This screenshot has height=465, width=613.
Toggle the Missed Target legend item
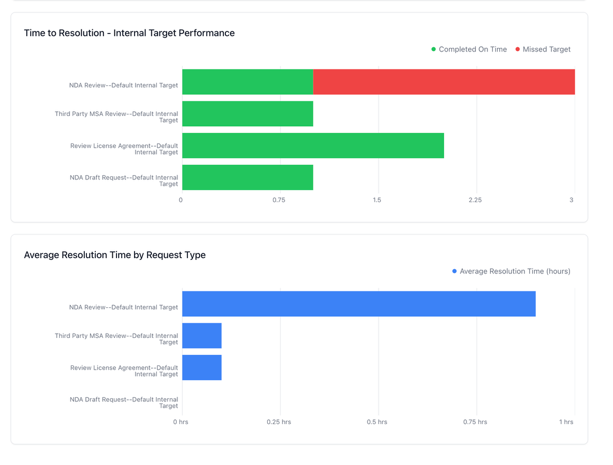click(x=546, y=49)
